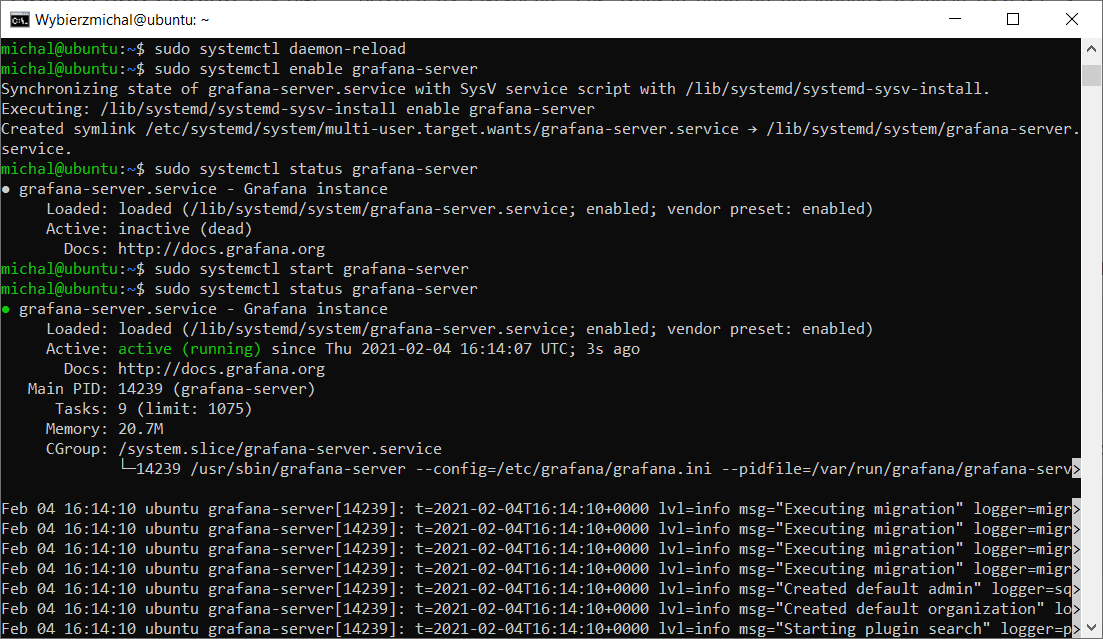Click the 'sudo systemctl daemon-reload' command
The height and width of the screenshot is (639, 1103).
pyautogui.click(x=280, y=49)
